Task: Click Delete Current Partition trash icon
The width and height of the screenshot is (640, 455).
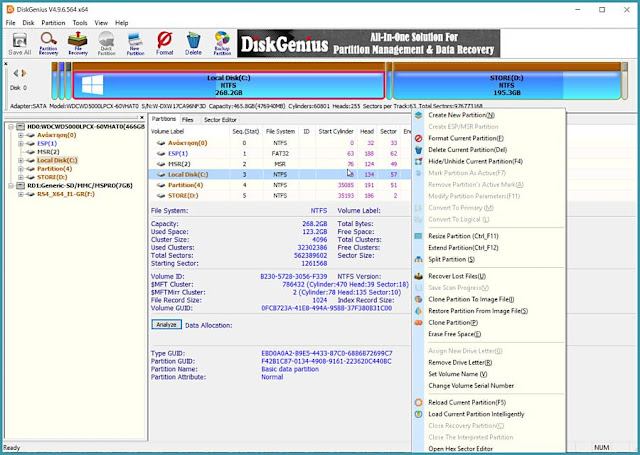Action: click(x=418, y=150)
